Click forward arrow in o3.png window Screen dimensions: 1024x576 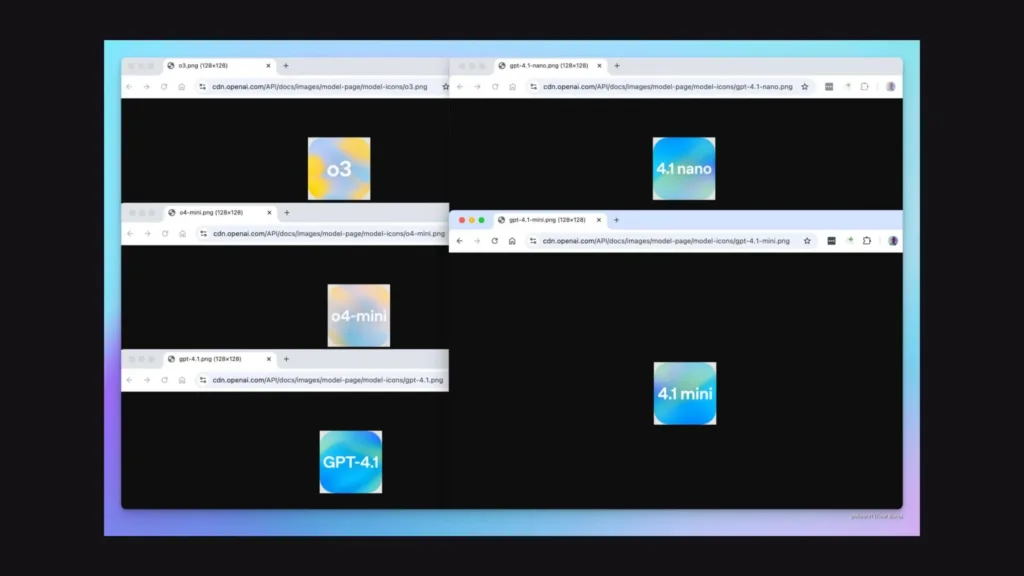coord(146,87)
